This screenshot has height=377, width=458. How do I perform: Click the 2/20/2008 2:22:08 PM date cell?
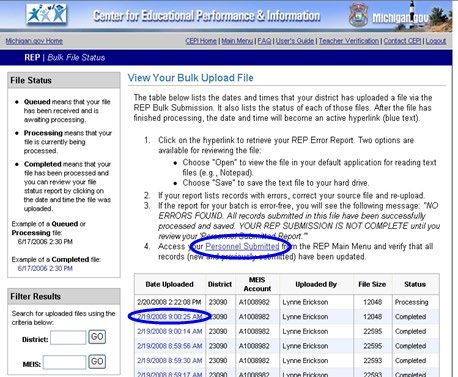[169, 302]
